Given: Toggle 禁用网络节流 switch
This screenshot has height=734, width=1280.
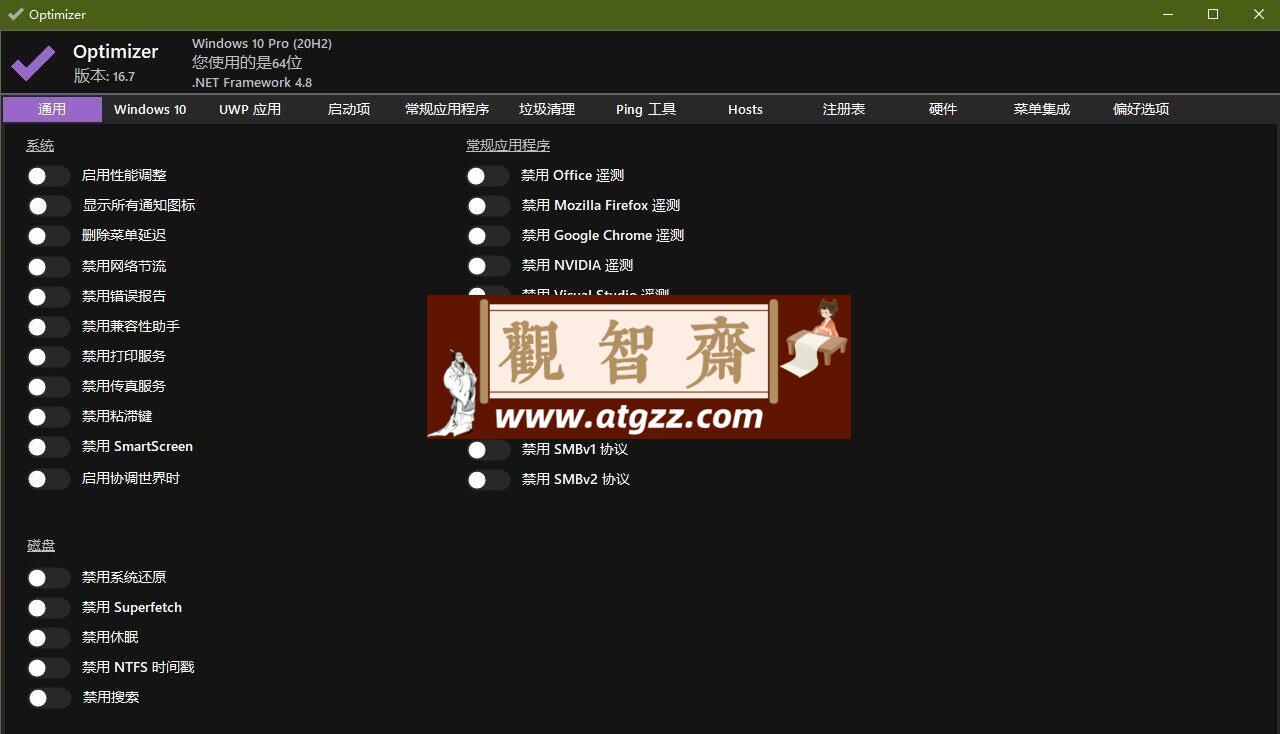Looking at the screenshot, I should click(x=48, y=267).
